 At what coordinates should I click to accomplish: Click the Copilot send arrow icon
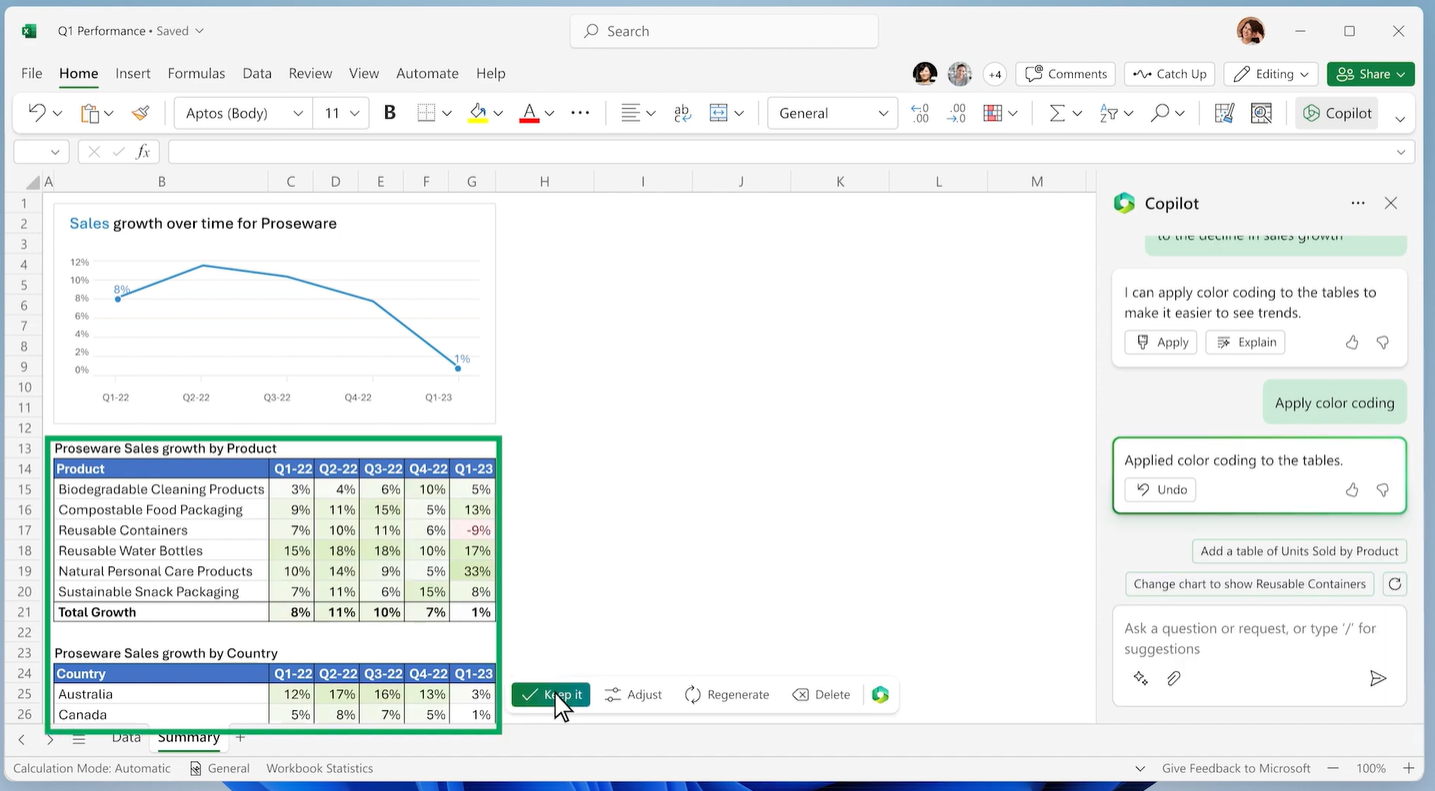pos(1378,678)
